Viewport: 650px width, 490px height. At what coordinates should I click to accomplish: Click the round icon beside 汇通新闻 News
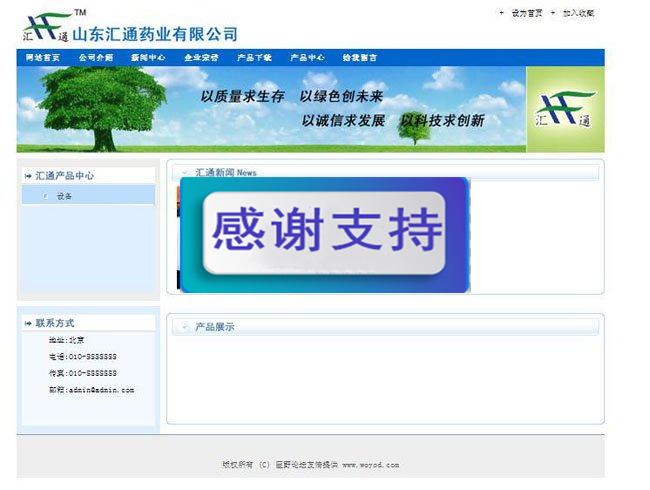(x=185, y=172)
